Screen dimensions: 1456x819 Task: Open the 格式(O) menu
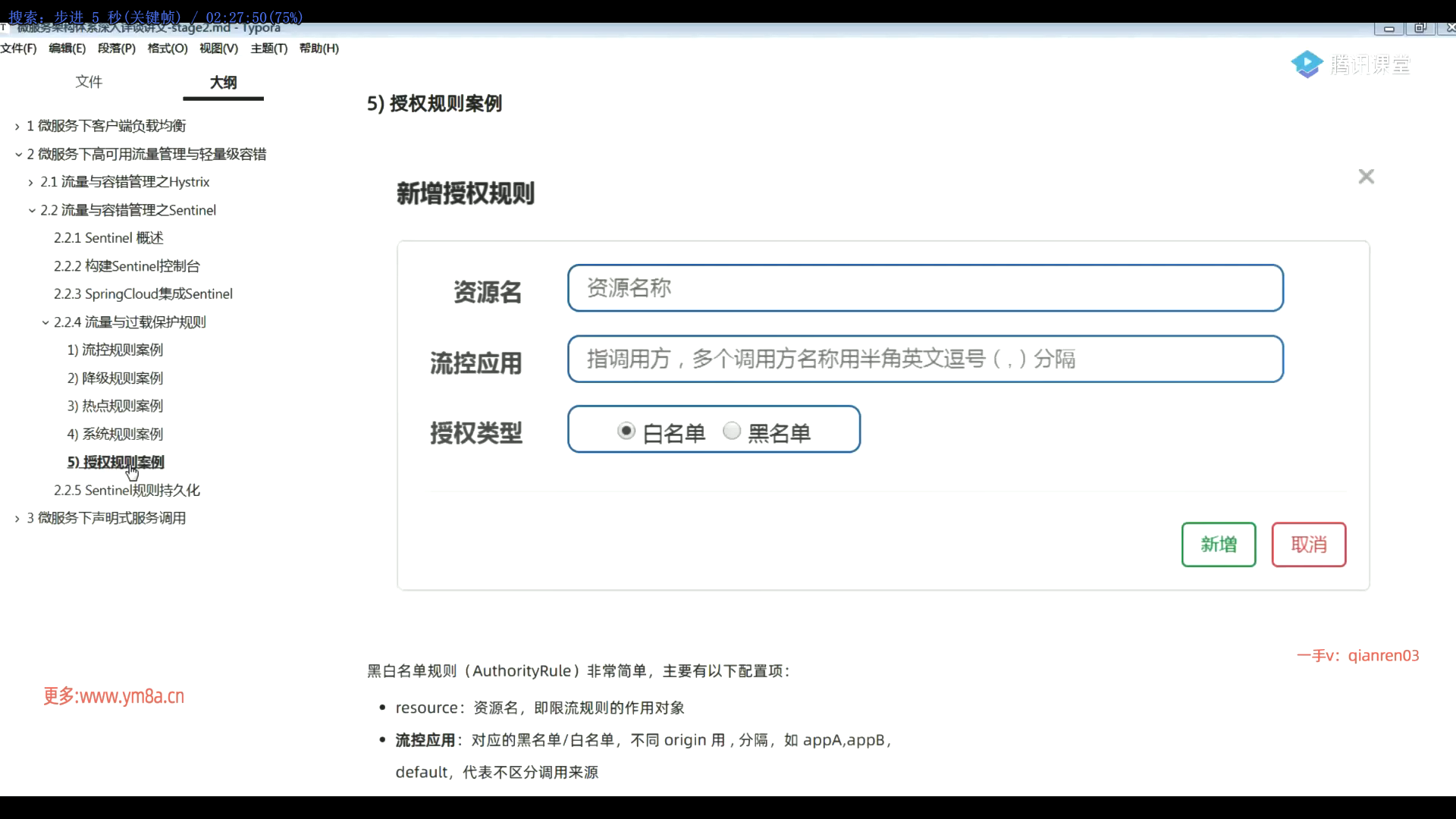[x=167, y=49]
